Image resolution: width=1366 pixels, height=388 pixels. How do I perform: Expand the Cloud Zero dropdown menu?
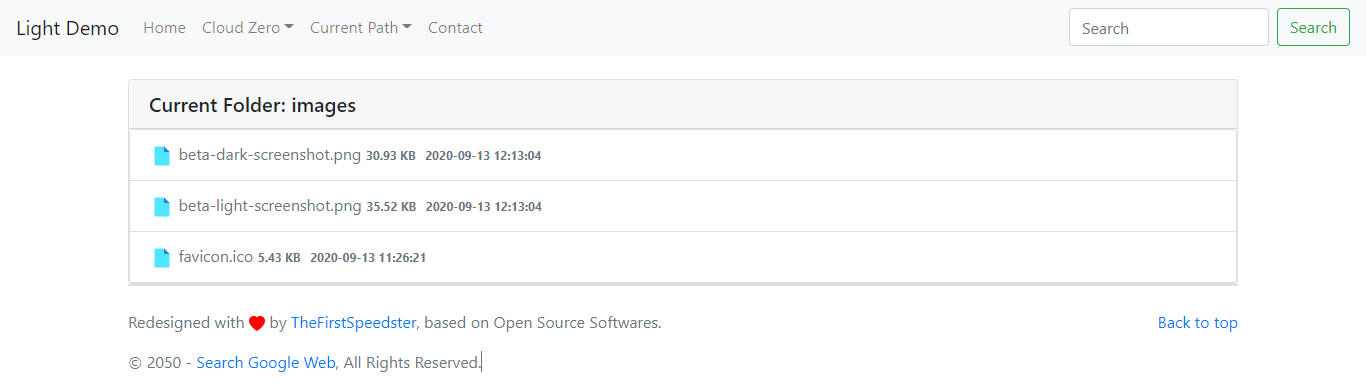[x=248, y=28]
